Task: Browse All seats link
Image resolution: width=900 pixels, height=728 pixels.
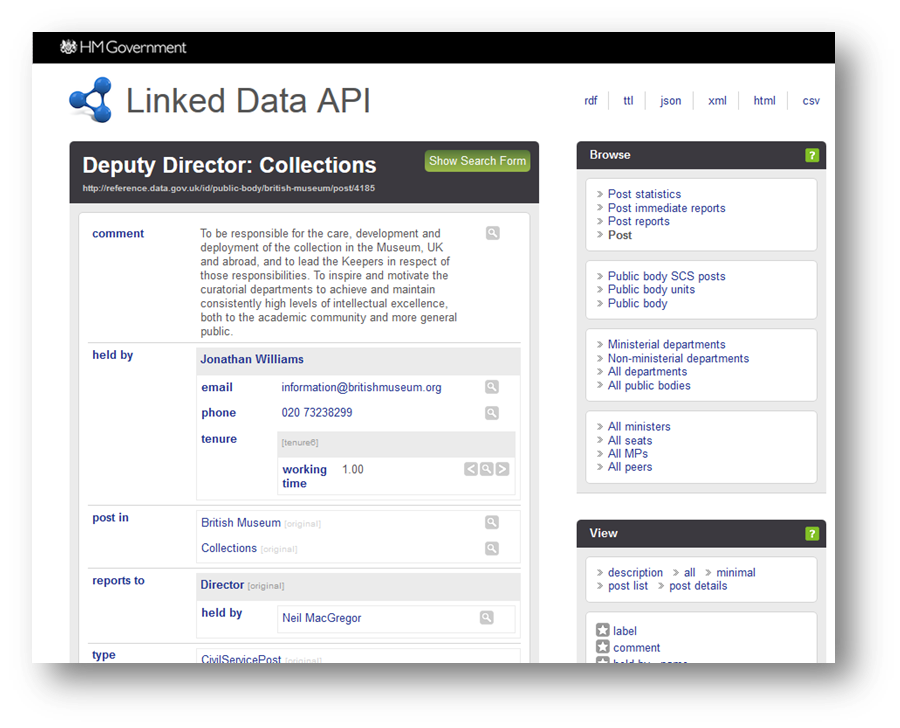Action: tap(630, 440)
